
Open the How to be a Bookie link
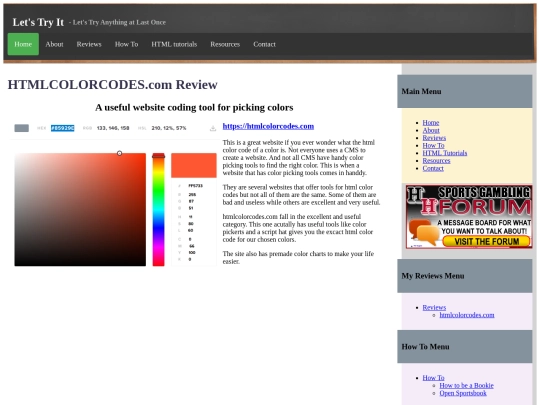click(x=467, y=385)
